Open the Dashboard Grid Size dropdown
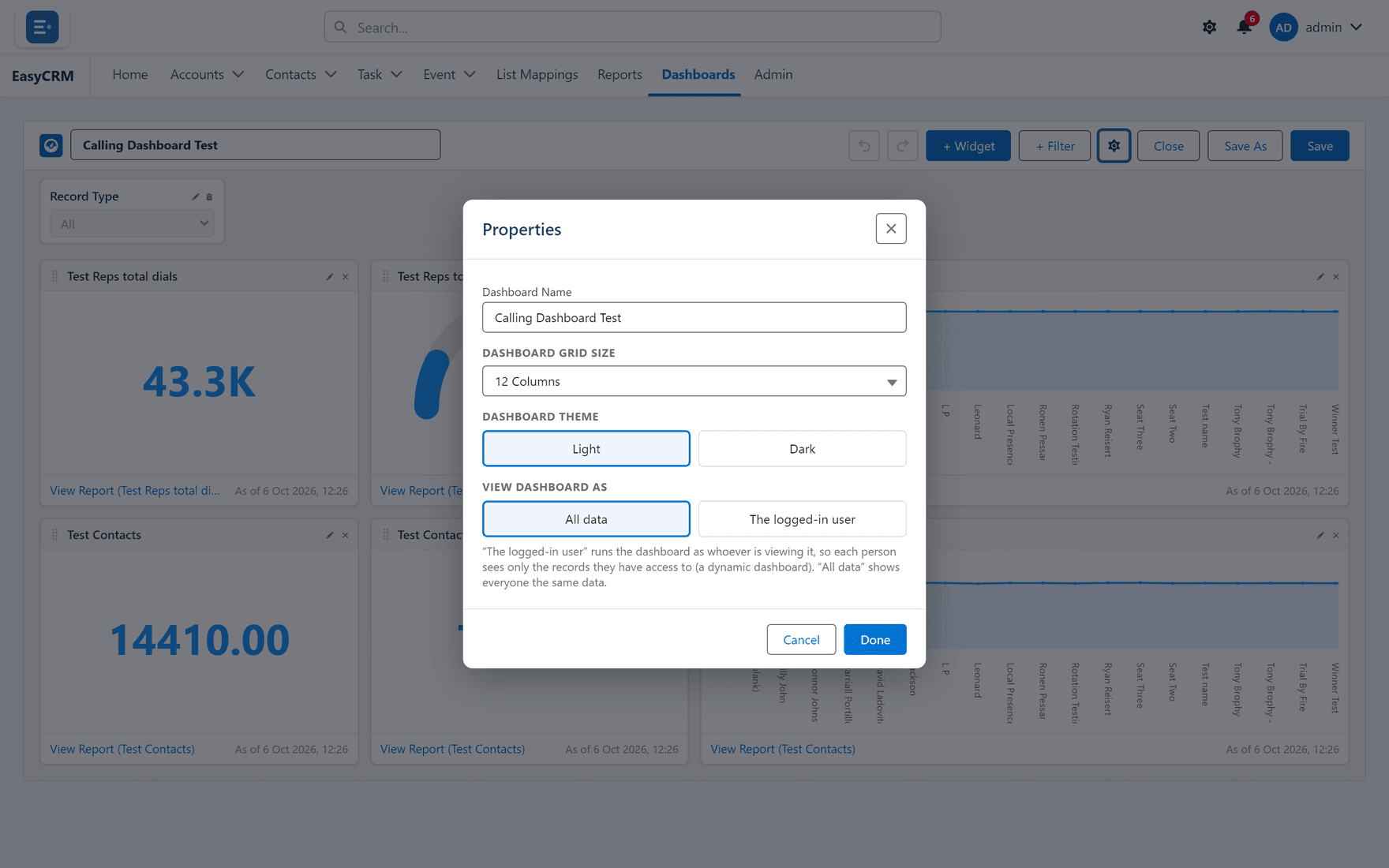The width and height of the screenshot is (1389, 868). [694, 381]
